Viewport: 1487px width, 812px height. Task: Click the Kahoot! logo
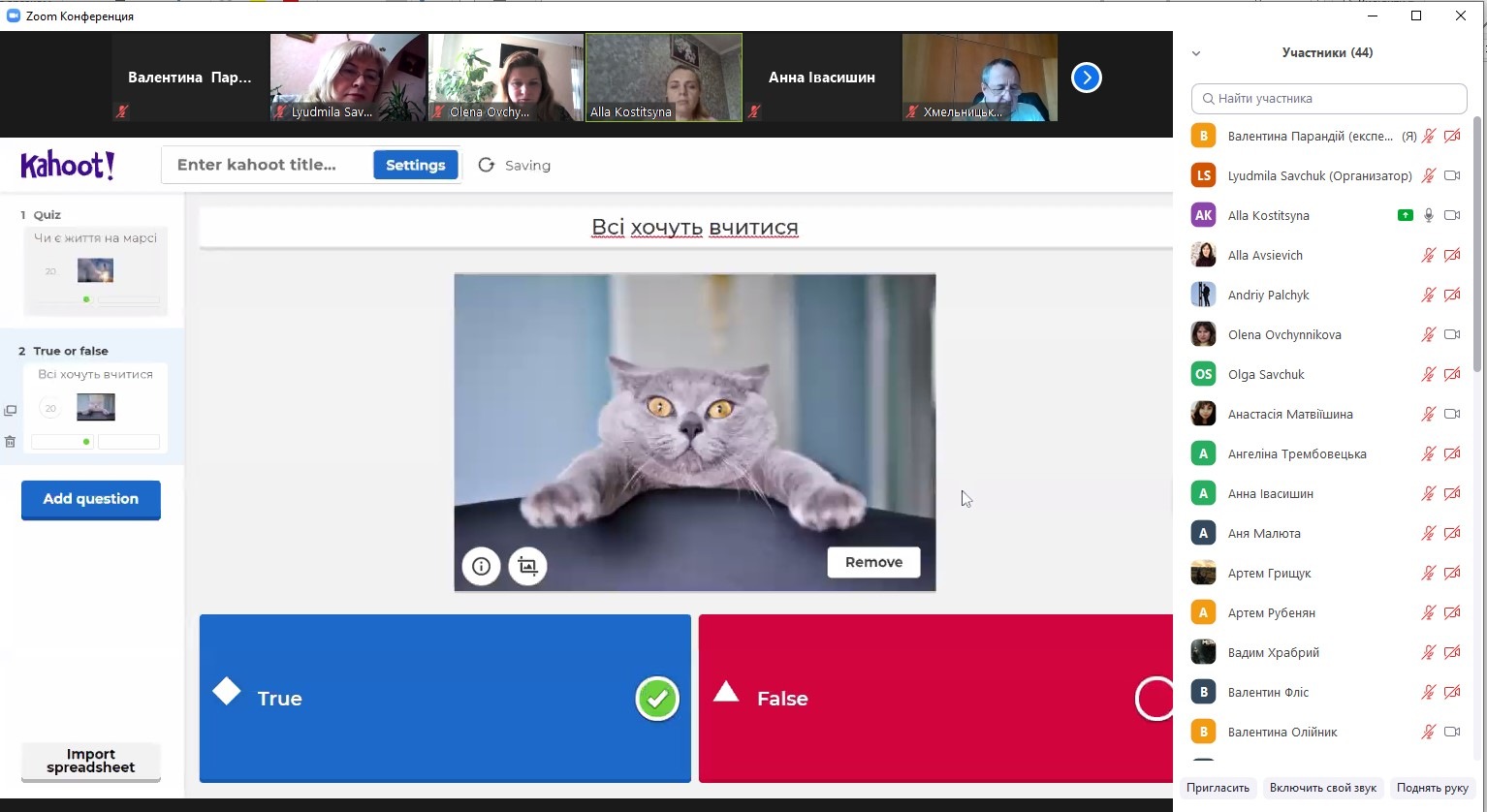click(x=68, y=166)
